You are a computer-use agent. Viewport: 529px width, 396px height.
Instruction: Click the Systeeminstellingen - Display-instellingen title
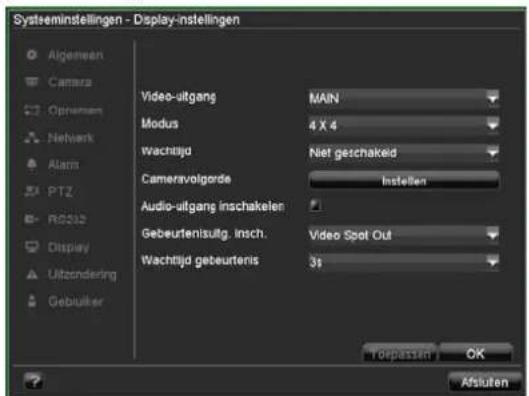[x=127, y=20]
